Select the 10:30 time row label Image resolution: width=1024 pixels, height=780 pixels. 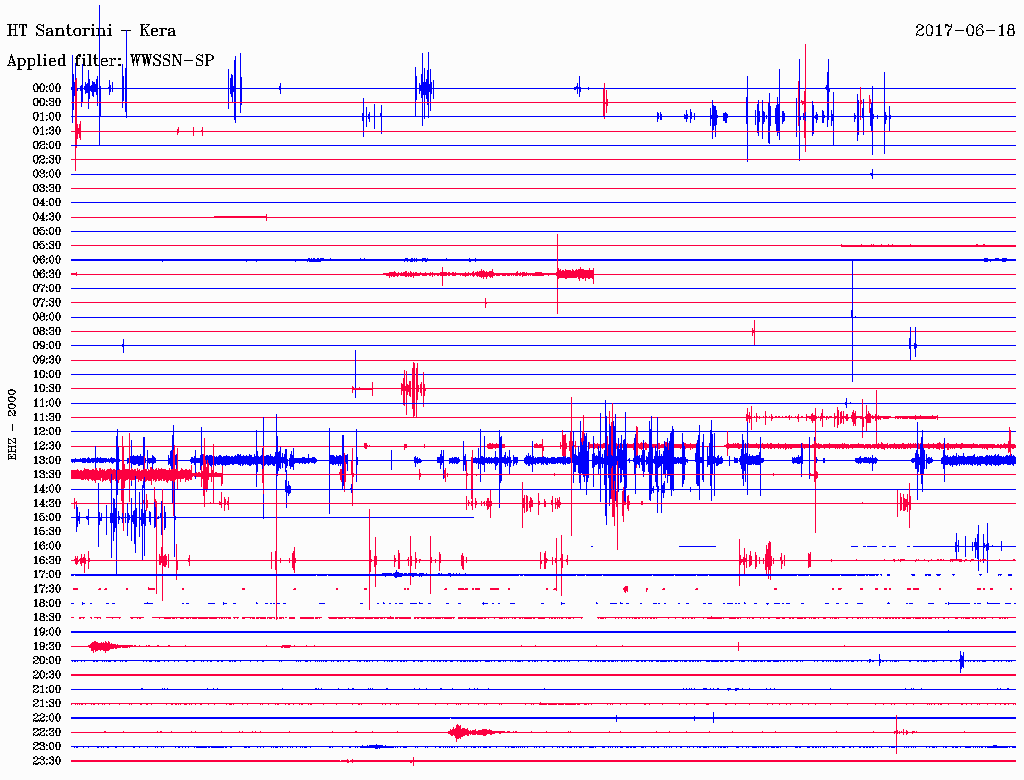click(x=47, y=389)
